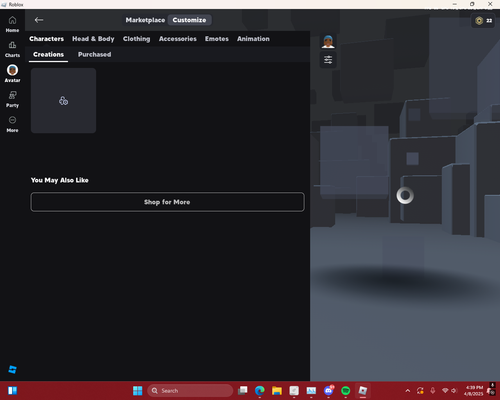The width and height of the screenshot is (500, 400).
Task: Switch to Marketplace
Action: coord(145,20)
